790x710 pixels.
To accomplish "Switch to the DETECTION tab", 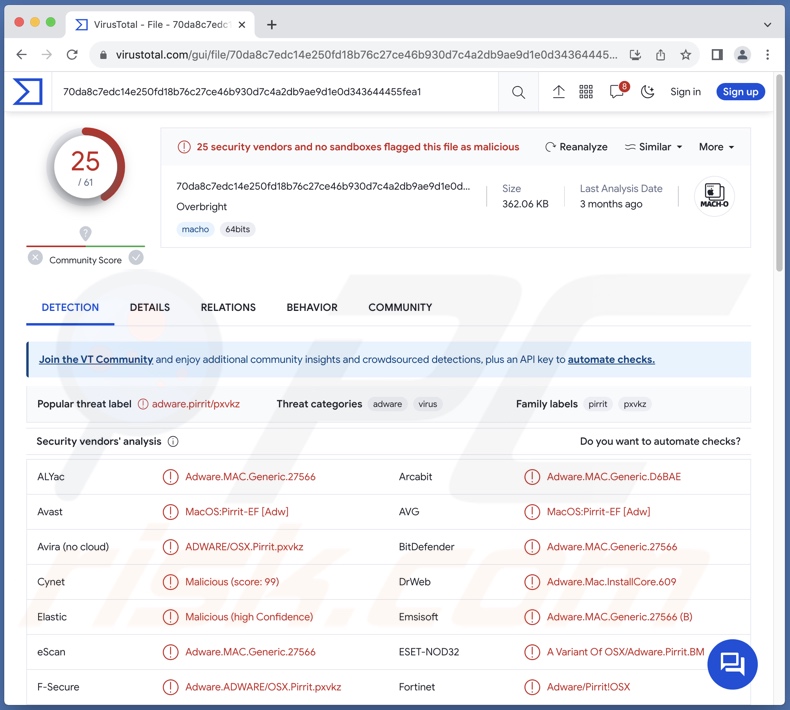I will (70, 307).
